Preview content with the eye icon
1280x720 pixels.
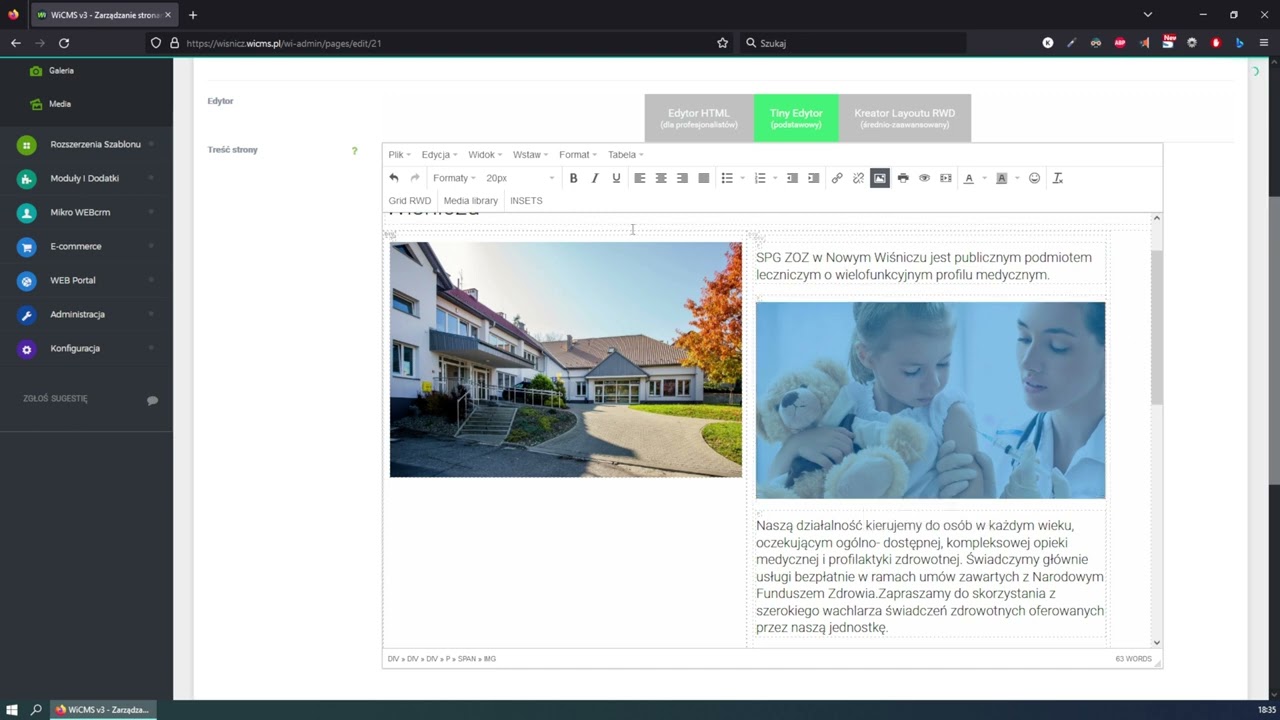[x=924, y=178]
